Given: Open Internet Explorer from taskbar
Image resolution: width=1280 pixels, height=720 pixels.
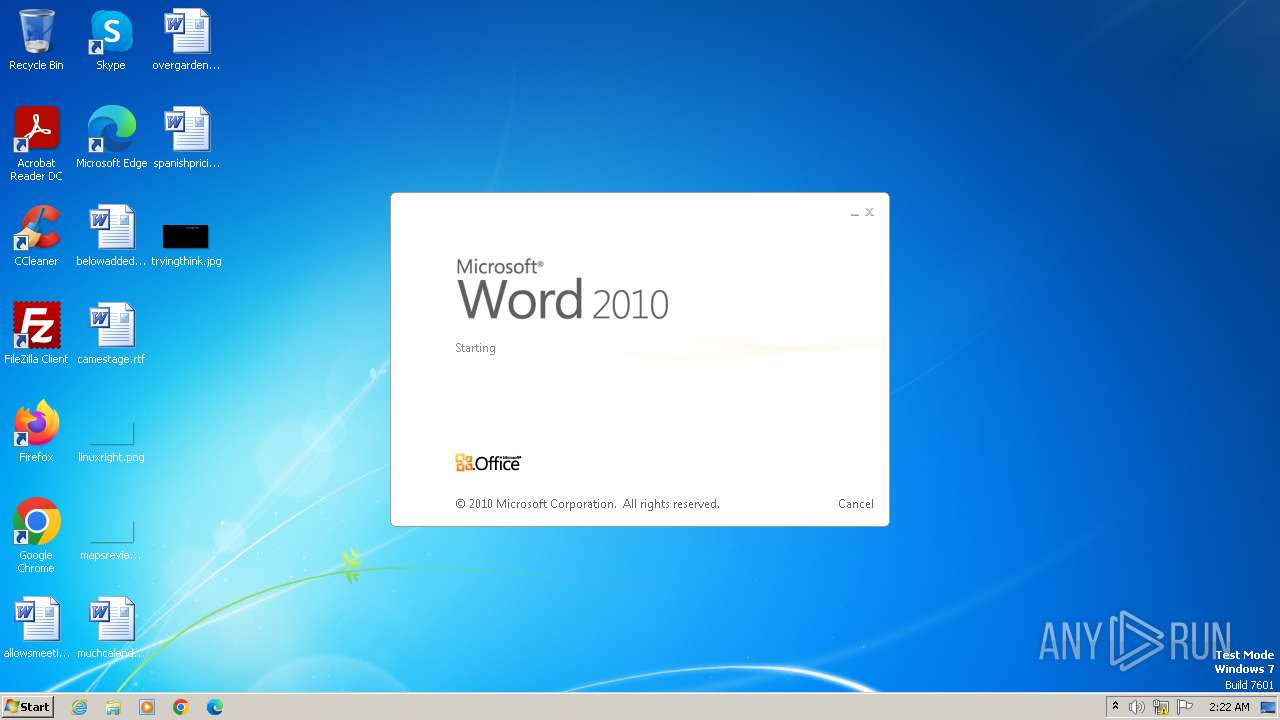Looking at the screenshot, I should click(x=79, y=707).
